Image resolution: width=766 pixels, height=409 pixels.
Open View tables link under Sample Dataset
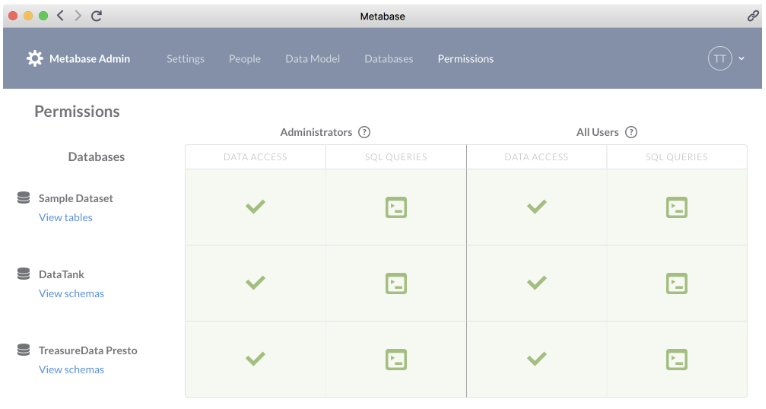[x=66, y=217]
